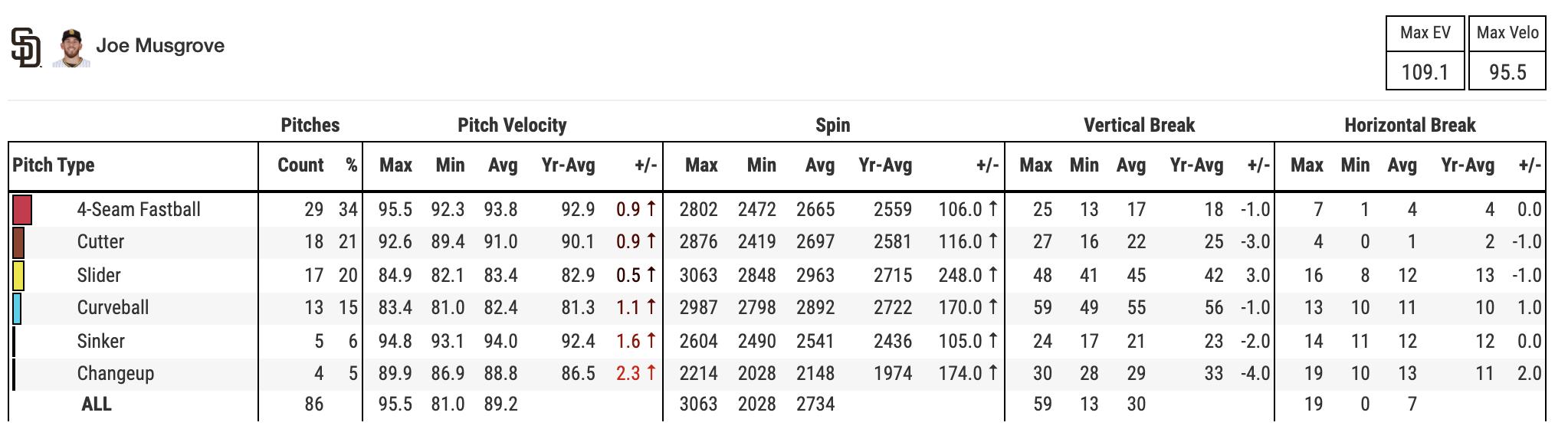Click the red 4-Seam Fastball color swatch
The width and height of the screenshot is (1568, 429).
(x=22, y=210)
